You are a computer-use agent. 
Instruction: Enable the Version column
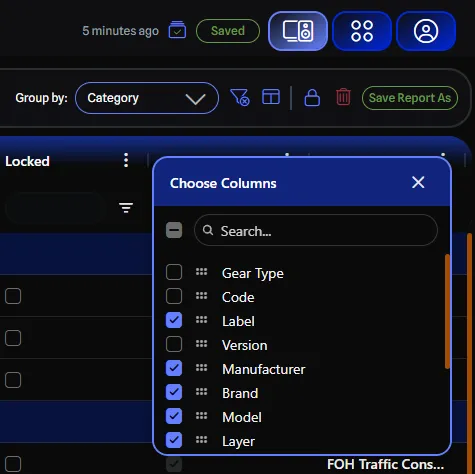click(174, 344)
